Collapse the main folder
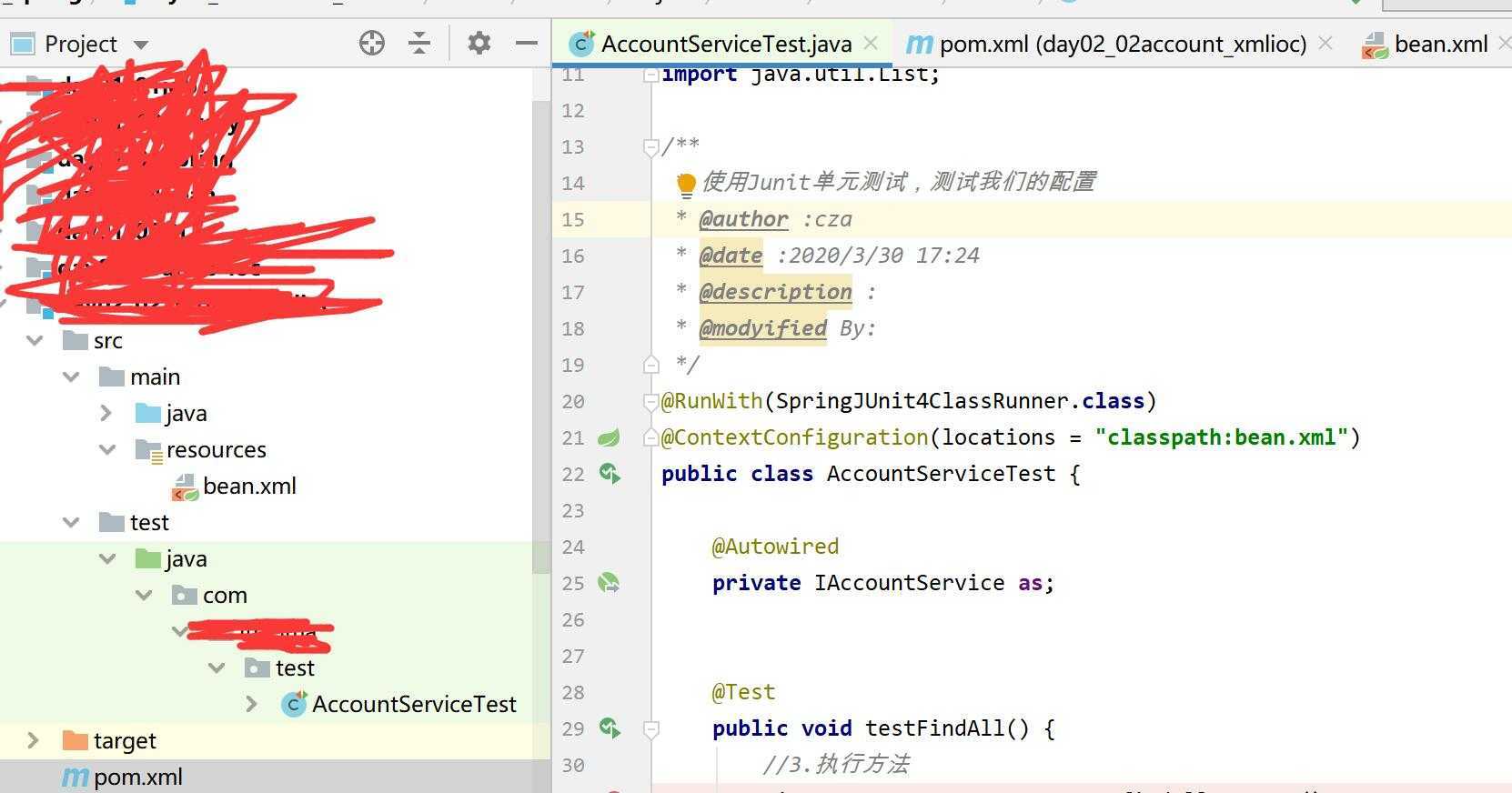Screen dimensions: 1512x793 (x=71, y=376)
